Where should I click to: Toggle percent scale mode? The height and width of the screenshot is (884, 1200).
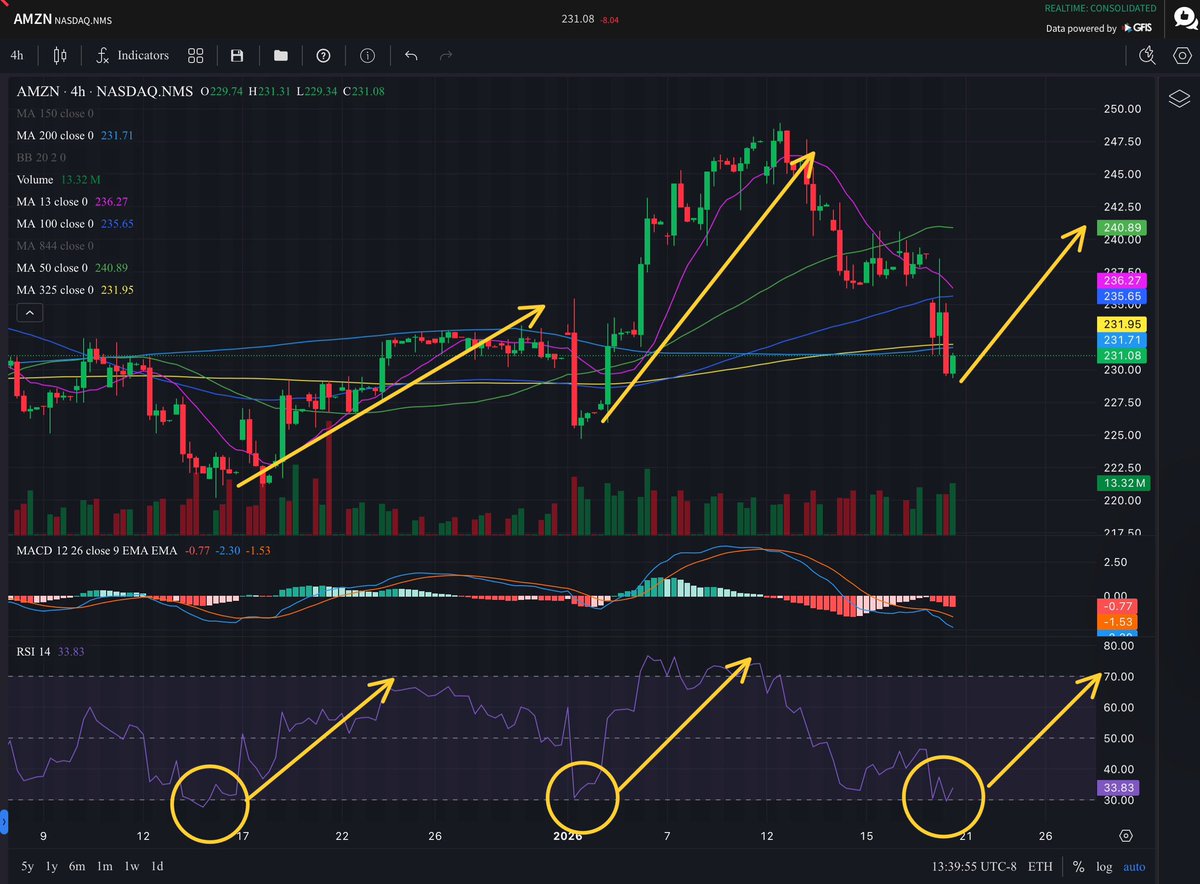pyautogui.click(x=1077, y=866)
